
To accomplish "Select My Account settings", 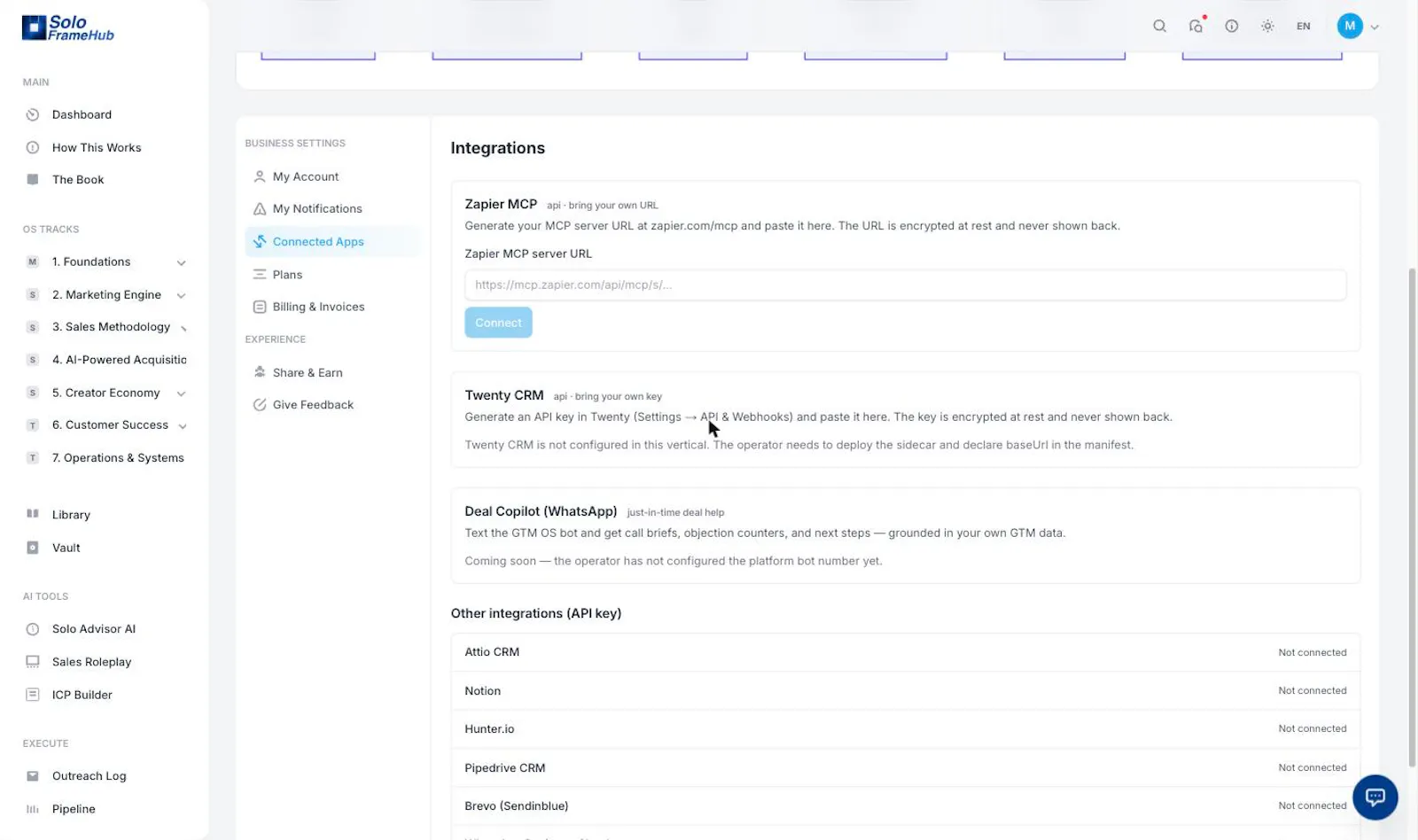I will tap(306, 176).
